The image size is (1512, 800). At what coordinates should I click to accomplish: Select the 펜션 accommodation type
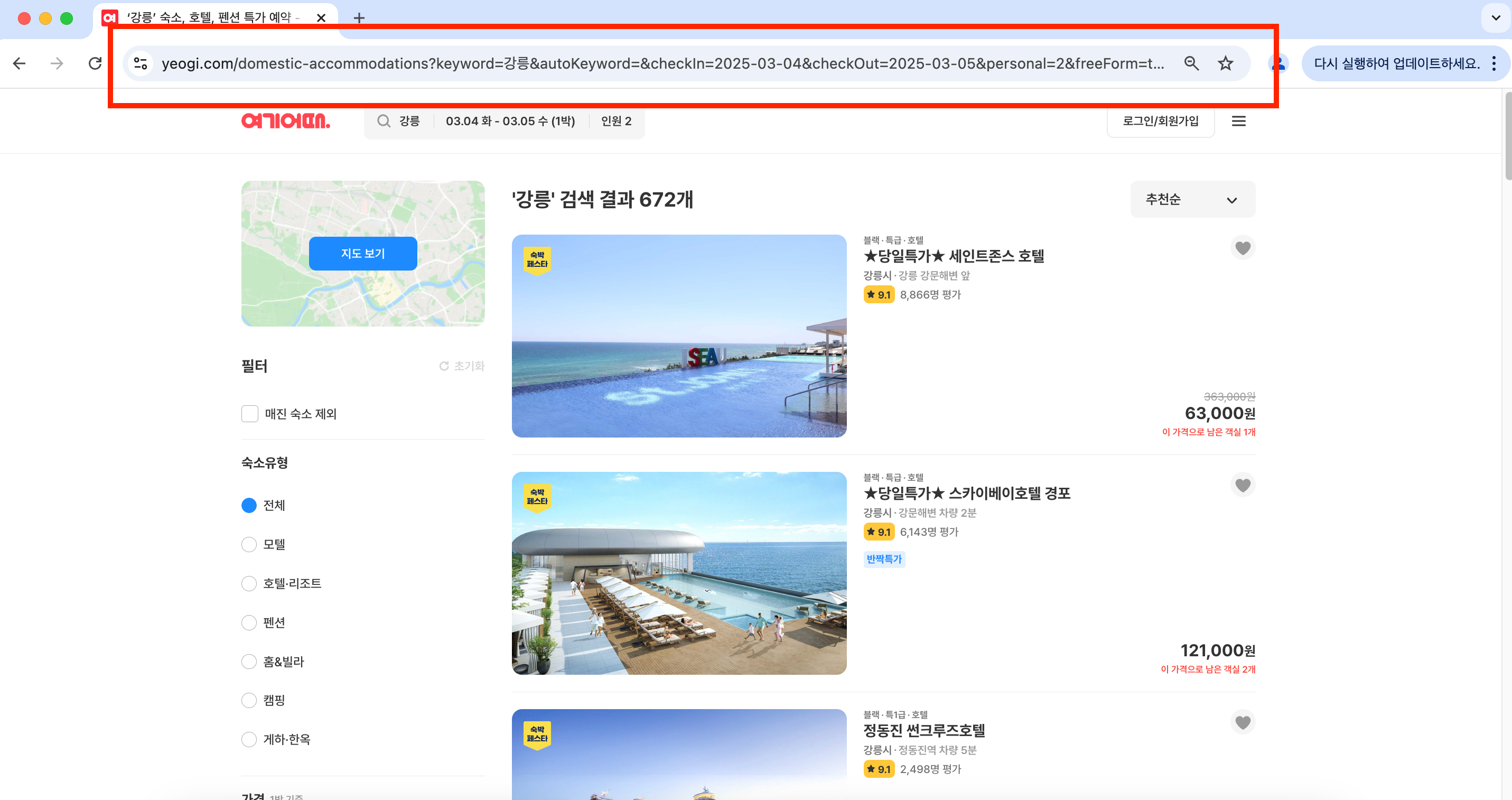coord(249,622)
